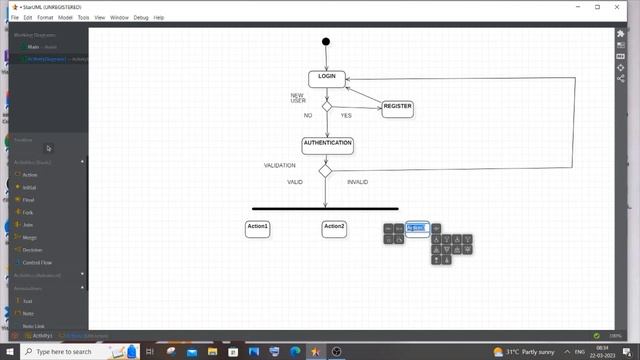
Task: Open OBS Studio from the taskbar
Action: pos(336,351)
